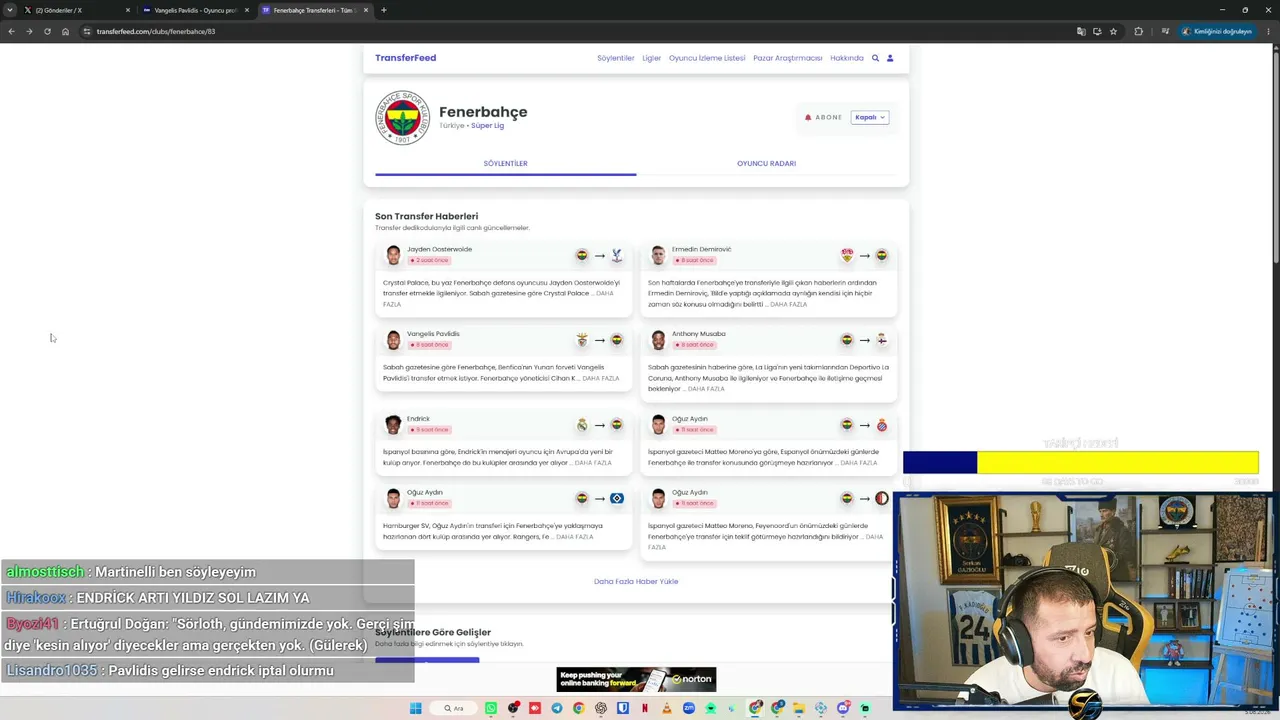The height and width of the screenshot is (720, 1280).
Task: Switch to the SÖYLENTİLER tab
Action: coord(505,163)
